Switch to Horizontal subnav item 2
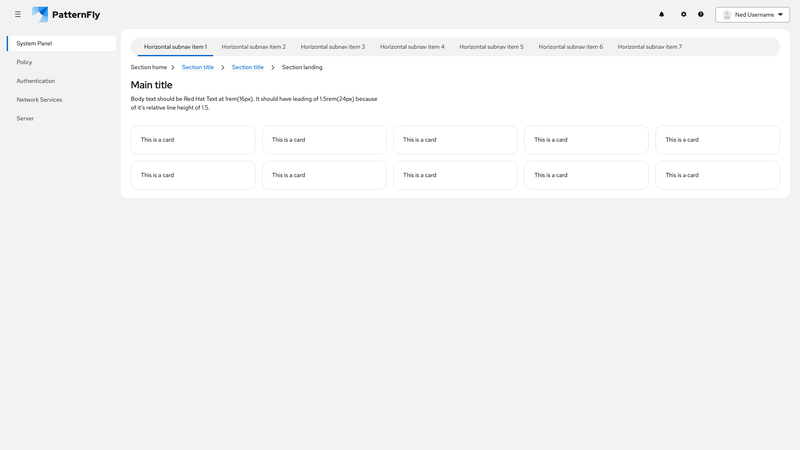This screenshot has width=800, height=450. [x=254, y=47]
